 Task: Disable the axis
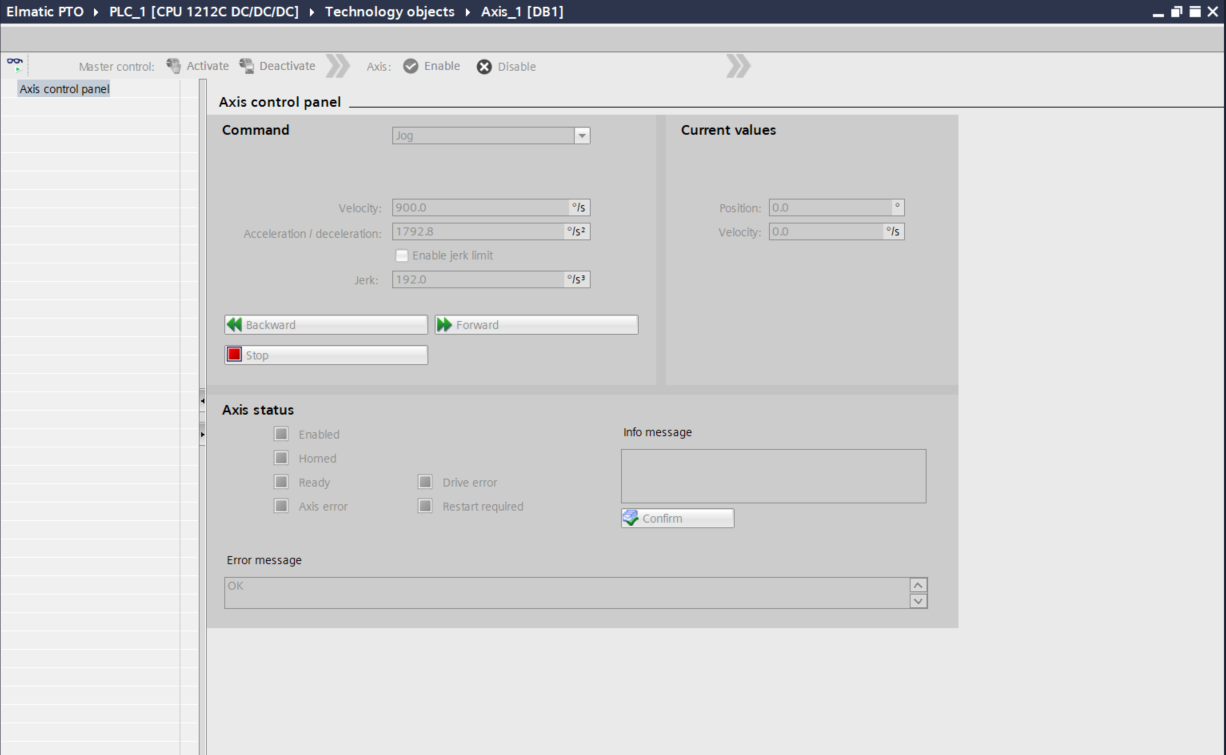click(x=506, y=67)
